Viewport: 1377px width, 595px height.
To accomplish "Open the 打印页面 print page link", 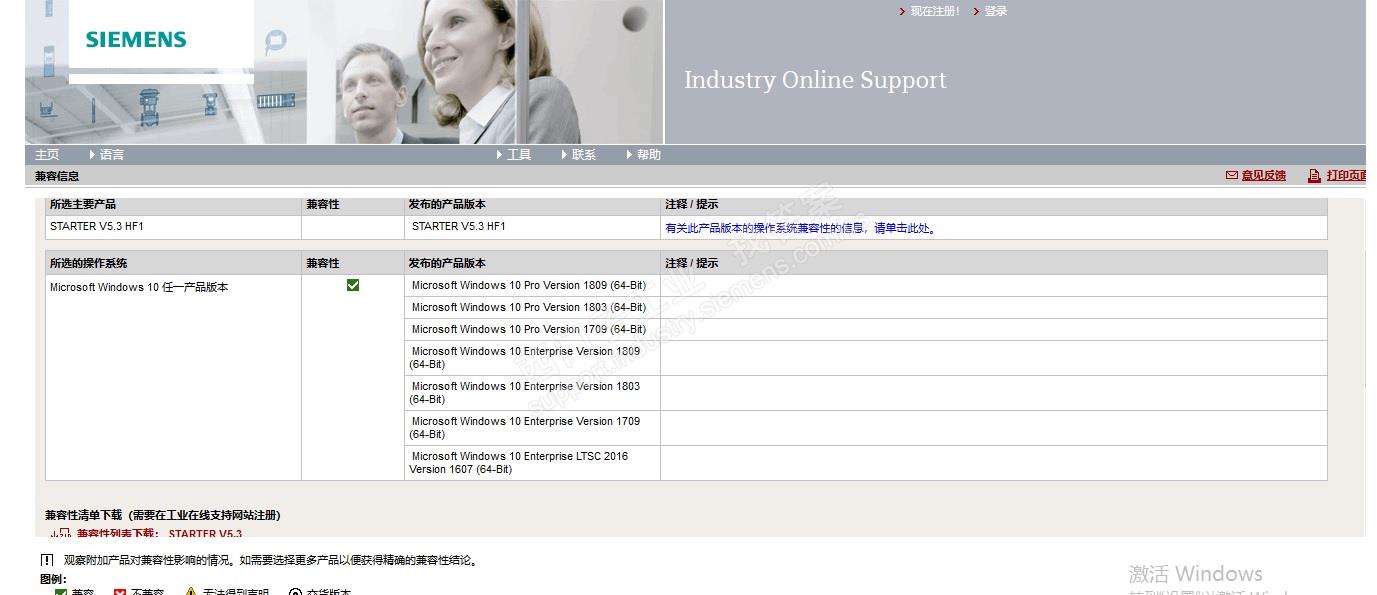I will 1347,176.
